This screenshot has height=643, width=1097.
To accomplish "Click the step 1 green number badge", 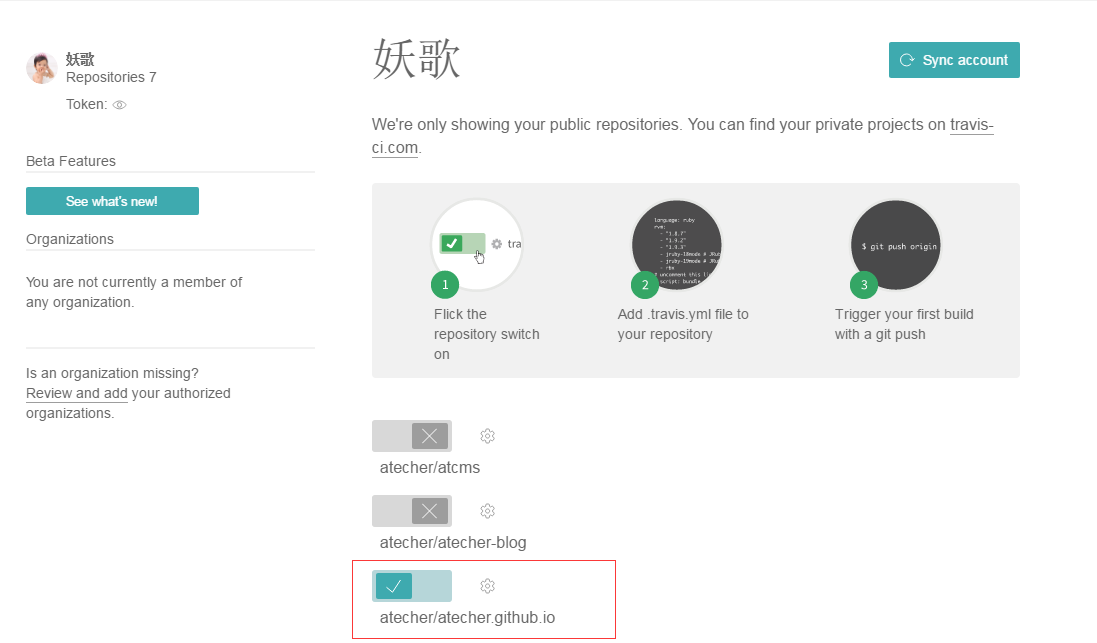I will [445, 285].
